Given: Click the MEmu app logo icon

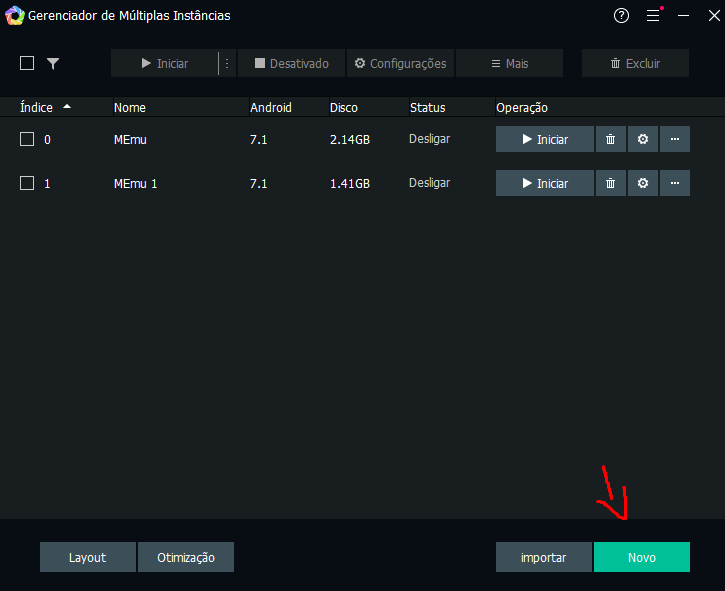Looking at the screenshot, I should pos(14,16).
